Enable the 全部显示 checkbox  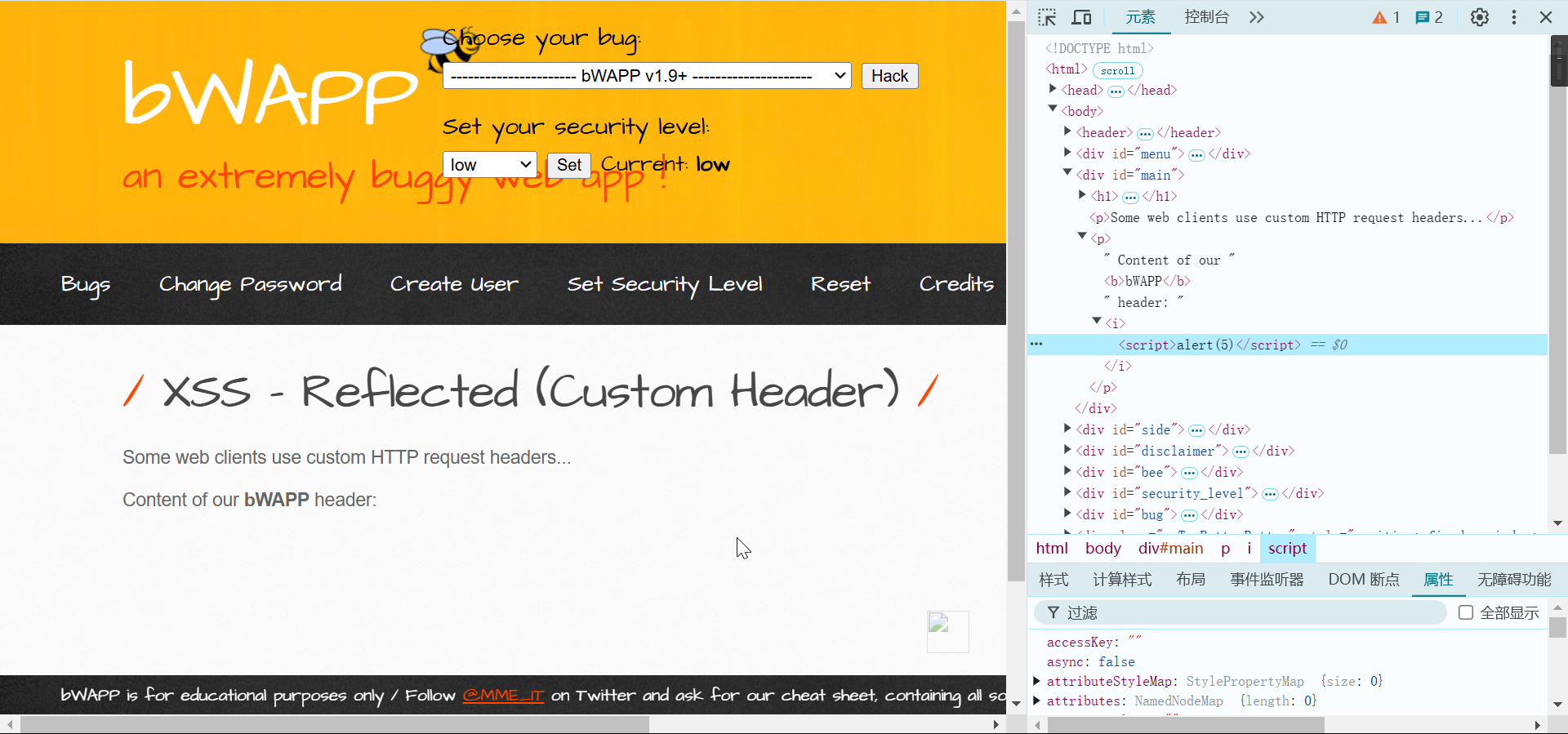(x=1466, y=612)
